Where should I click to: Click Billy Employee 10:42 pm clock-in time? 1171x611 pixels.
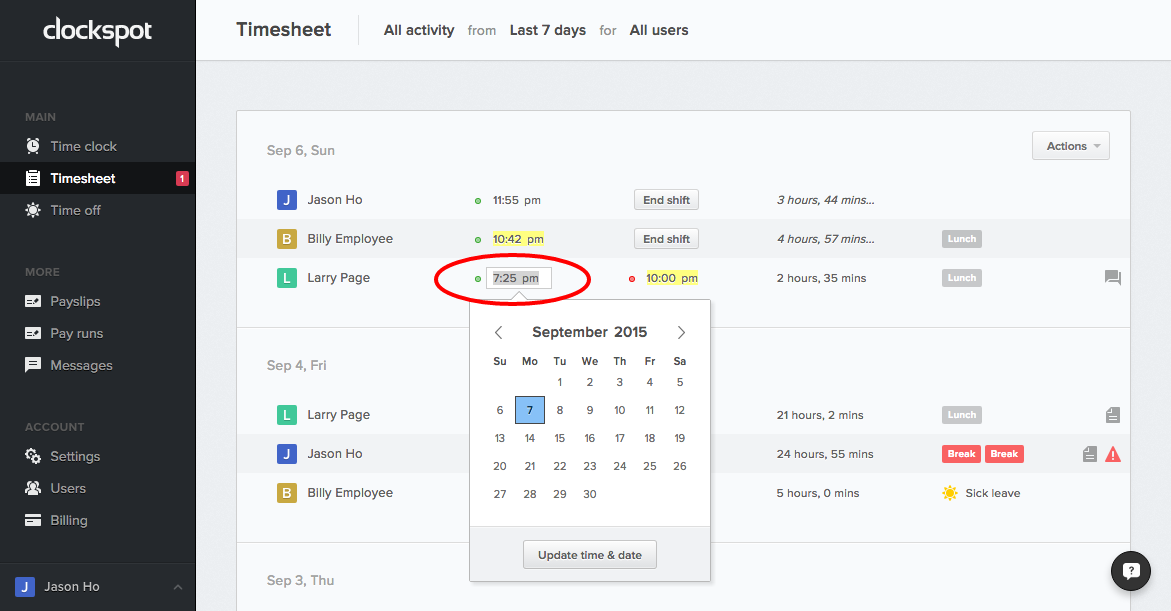518,239
